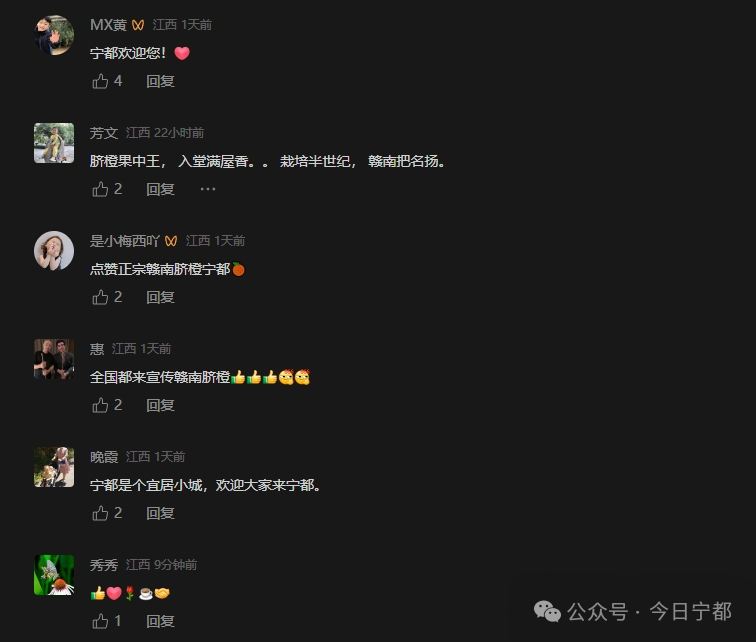Like 是小梅西吖's comment thumbs-up icon
Screen dimensions: 756x642
[100, 297]
